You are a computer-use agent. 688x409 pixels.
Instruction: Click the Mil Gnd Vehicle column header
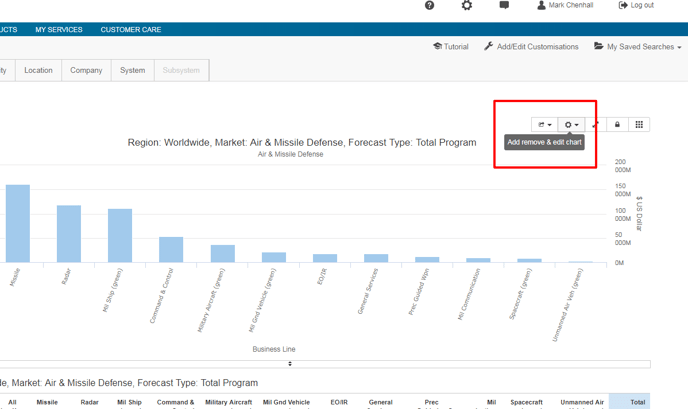click(286, 402)
